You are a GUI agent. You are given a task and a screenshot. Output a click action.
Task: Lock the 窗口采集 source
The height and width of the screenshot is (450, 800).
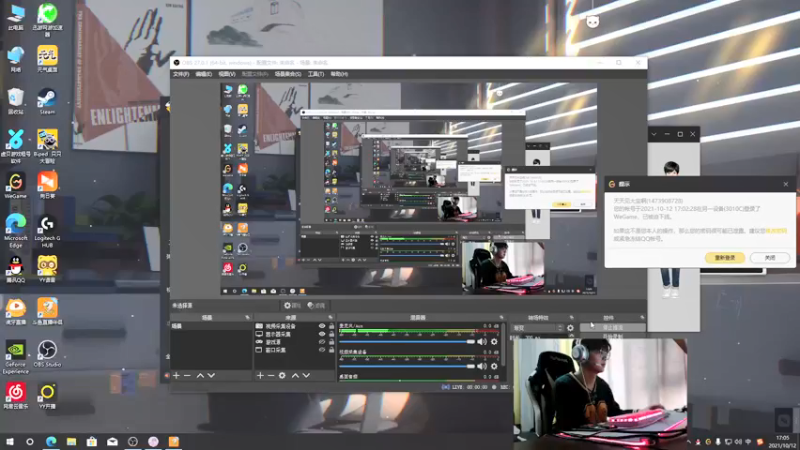(x=332, y=350)
